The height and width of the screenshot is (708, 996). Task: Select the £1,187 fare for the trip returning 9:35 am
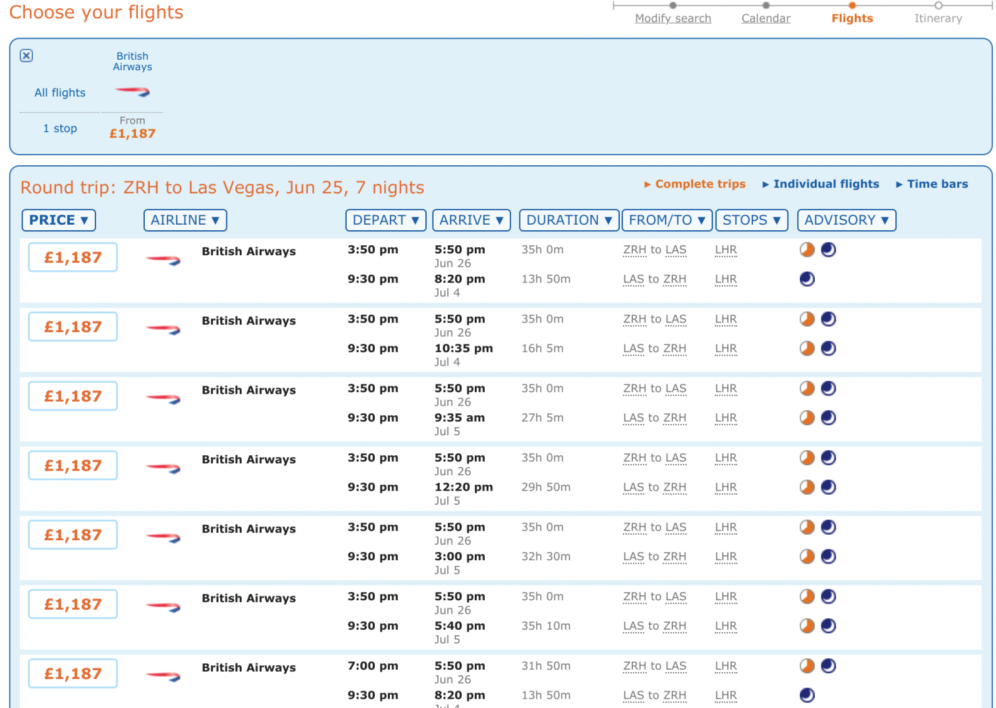[x=72, y=396]
